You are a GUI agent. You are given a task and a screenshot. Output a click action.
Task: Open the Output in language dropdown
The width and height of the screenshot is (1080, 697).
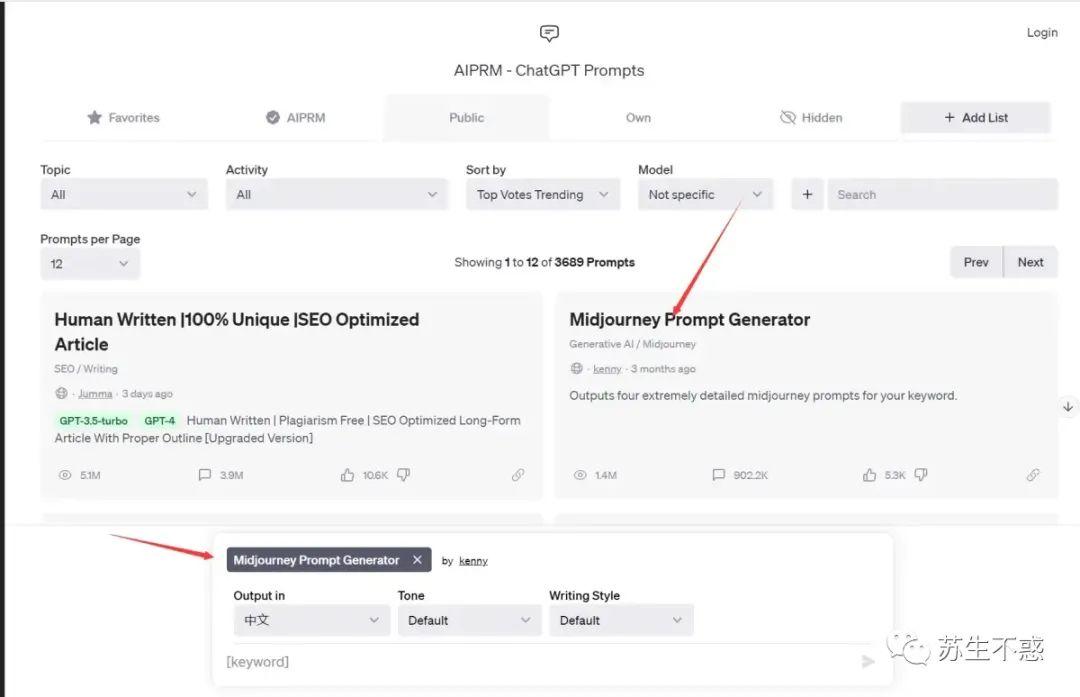[x=311, y=621]
